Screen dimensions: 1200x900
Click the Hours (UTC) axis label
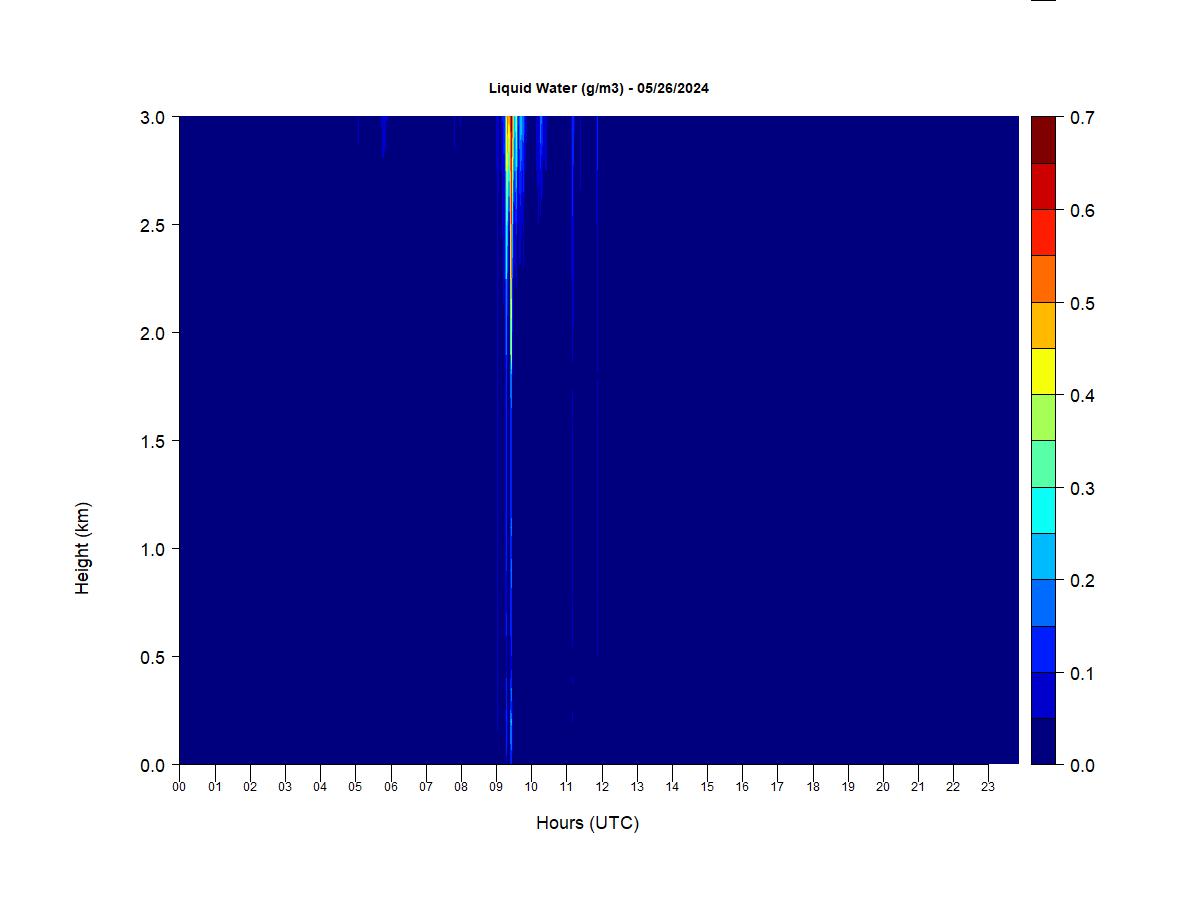[587, 823]
